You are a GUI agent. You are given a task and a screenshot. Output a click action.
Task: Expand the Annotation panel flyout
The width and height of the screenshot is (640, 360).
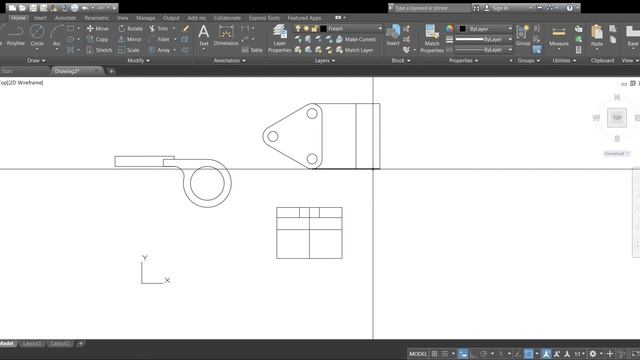pos(230,60)
